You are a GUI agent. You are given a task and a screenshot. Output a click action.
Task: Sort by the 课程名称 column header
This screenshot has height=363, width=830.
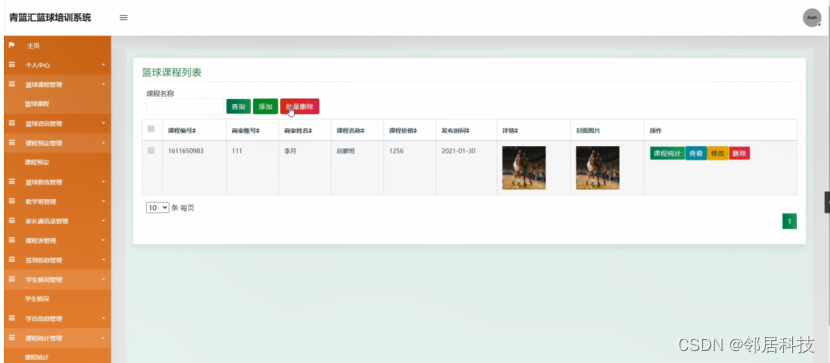351,131
